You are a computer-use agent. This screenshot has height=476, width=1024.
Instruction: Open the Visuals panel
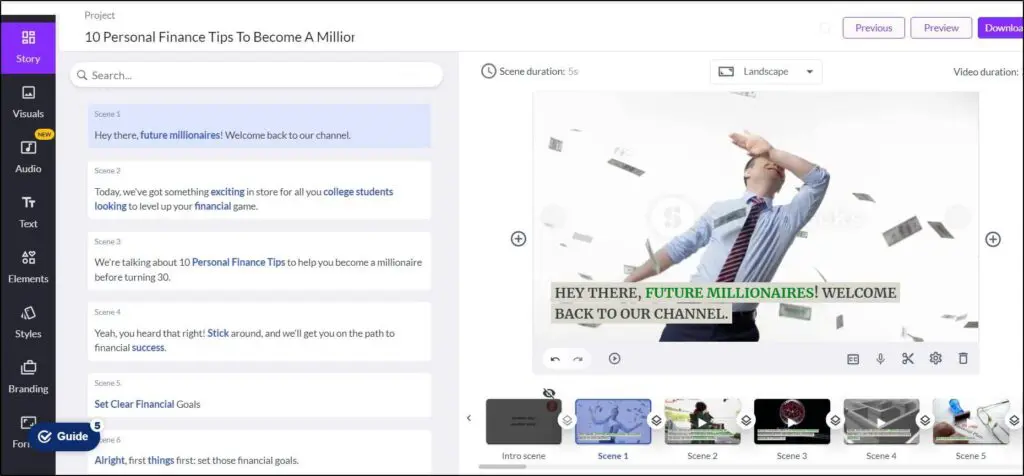28,102
